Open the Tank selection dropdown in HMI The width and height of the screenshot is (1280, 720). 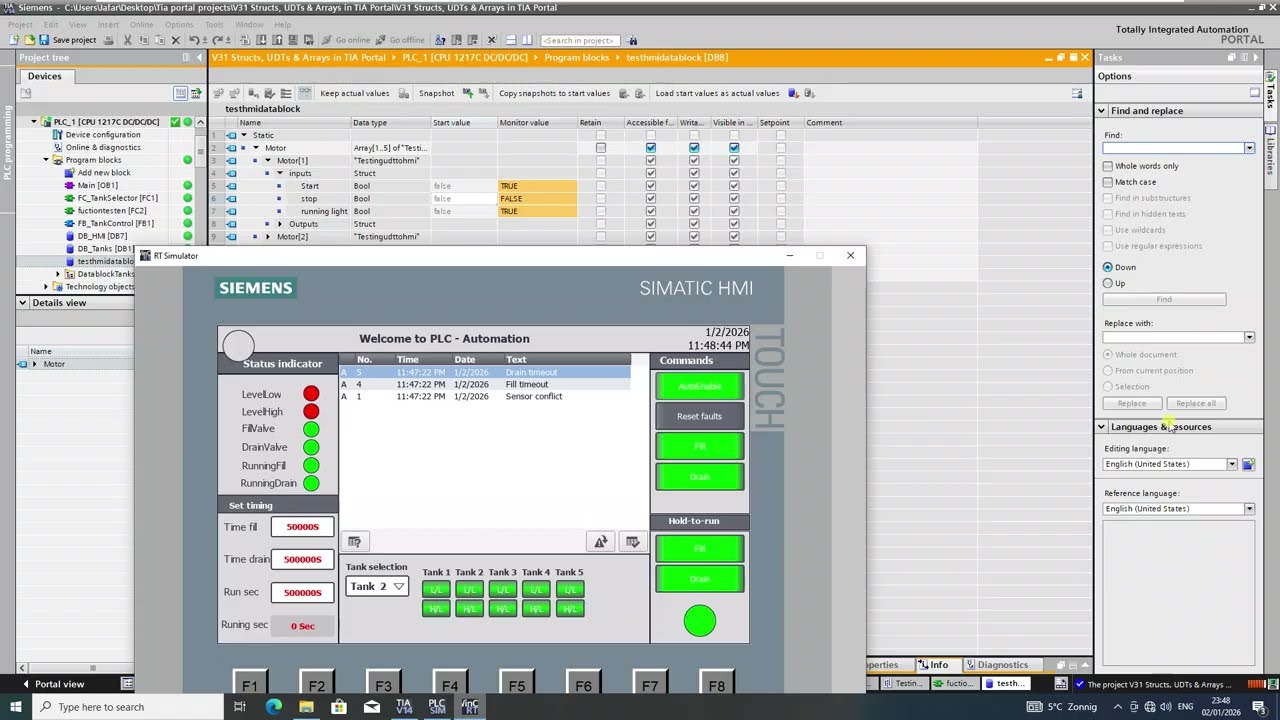coord(377,587)
